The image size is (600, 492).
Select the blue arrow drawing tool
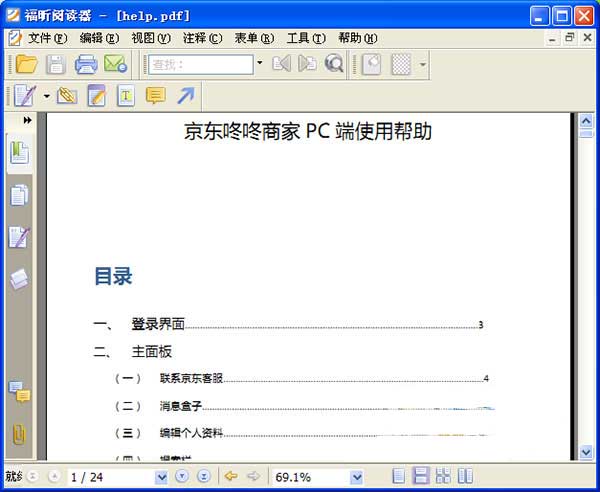(x=186, y=95)
